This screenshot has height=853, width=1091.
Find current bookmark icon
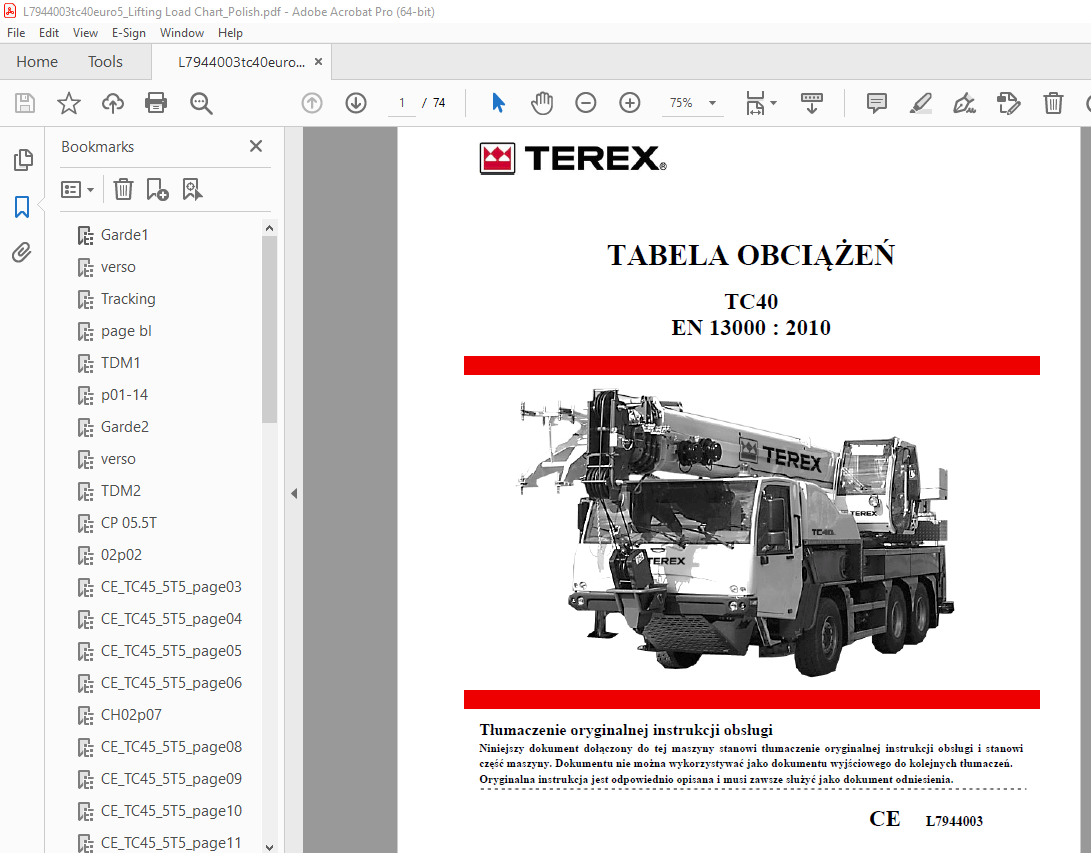192,189
